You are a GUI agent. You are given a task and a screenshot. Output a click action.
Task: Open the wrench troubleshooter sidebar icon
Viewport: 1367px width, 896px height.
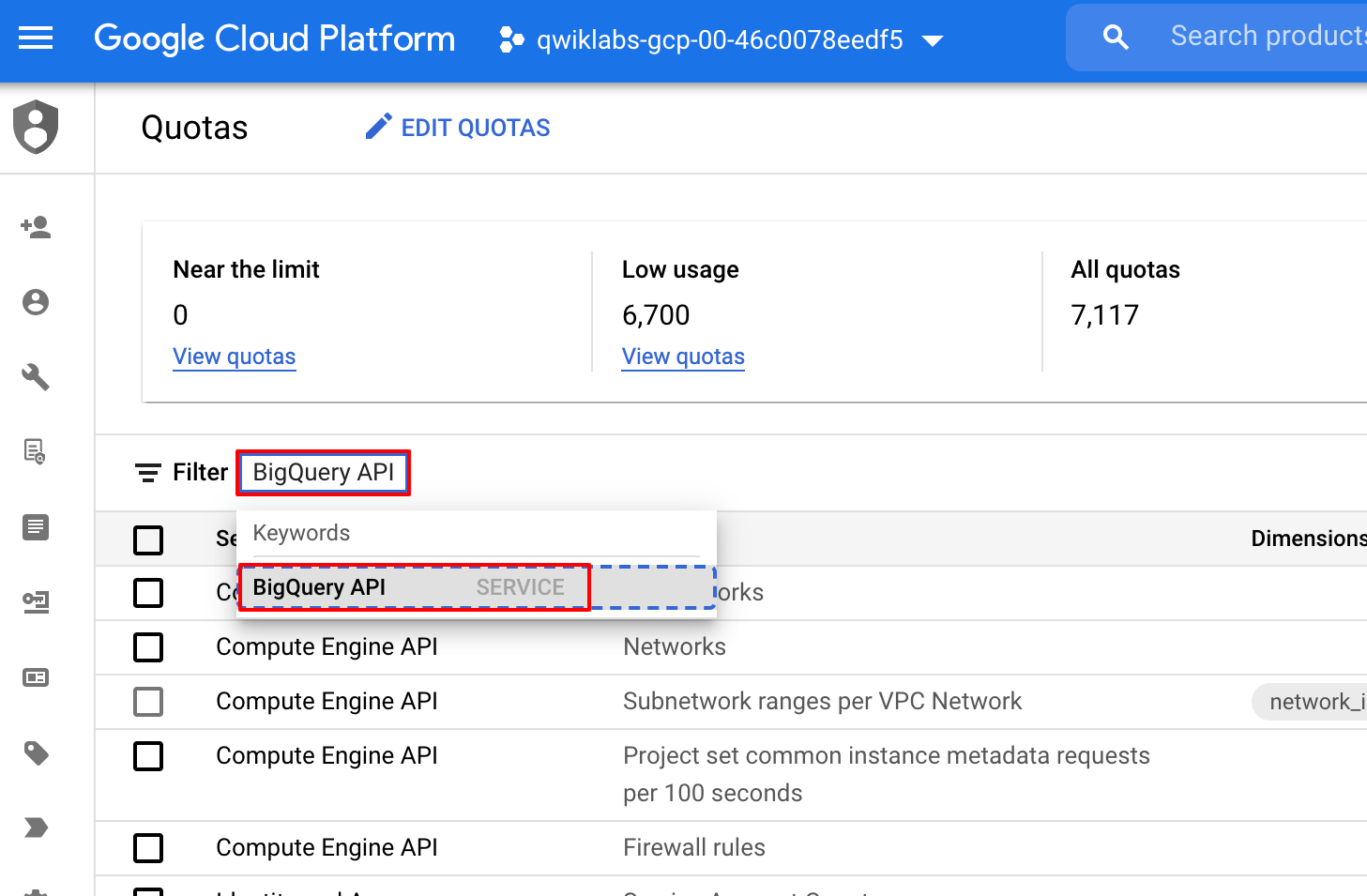point(36,377)
